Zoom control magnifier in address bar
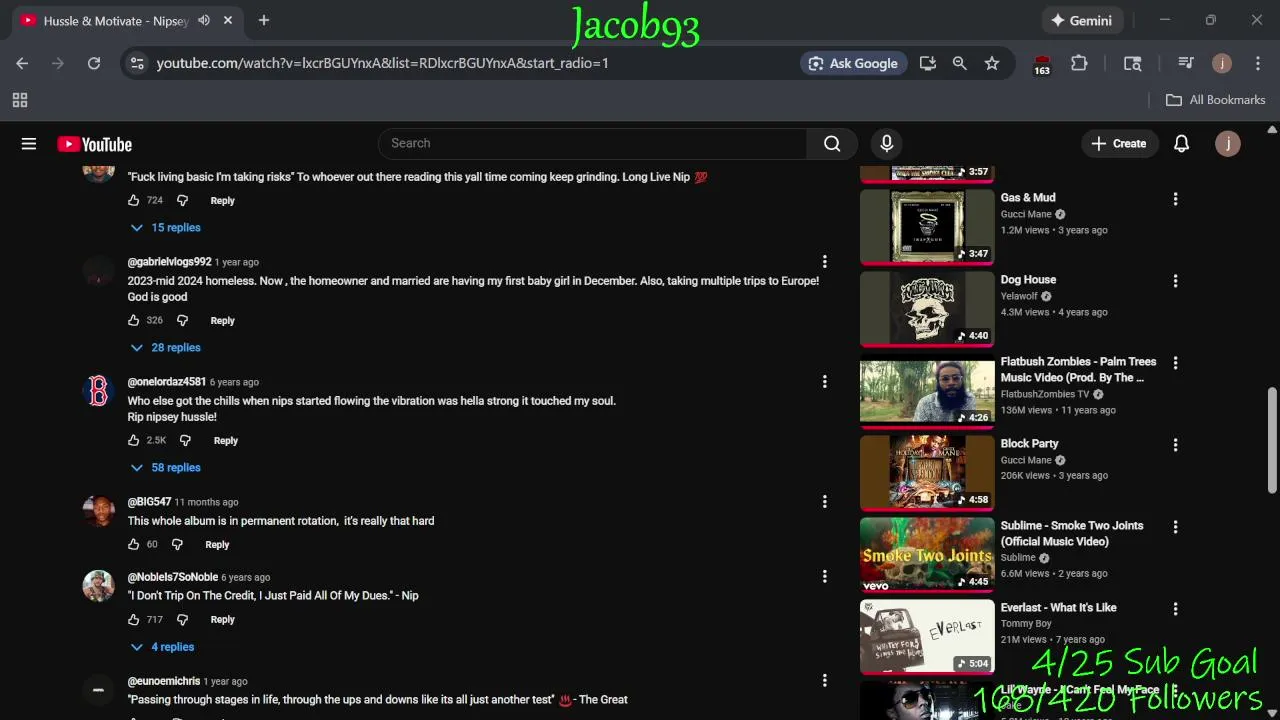1280x720 pixels. point(959,63)
